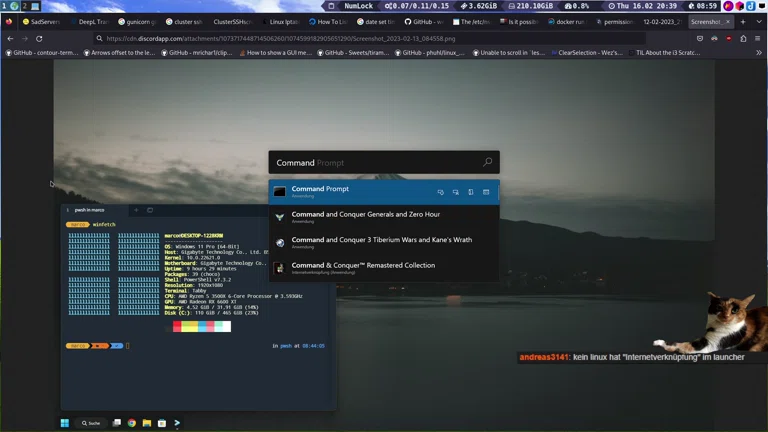Switch to the Linux Iptables tab
Screen dimensions: 768x432
(280, 22)
